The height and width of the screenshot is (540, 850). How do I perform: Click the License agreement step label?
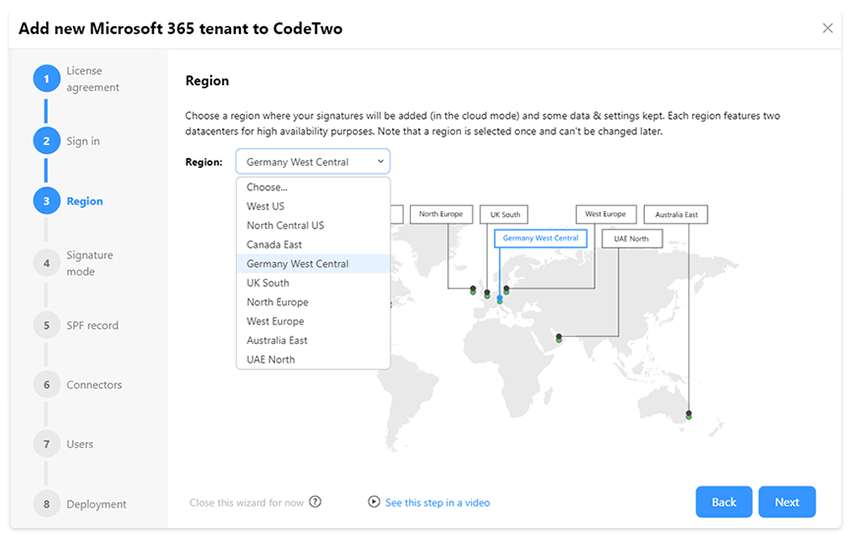click(x=93, y=79)
